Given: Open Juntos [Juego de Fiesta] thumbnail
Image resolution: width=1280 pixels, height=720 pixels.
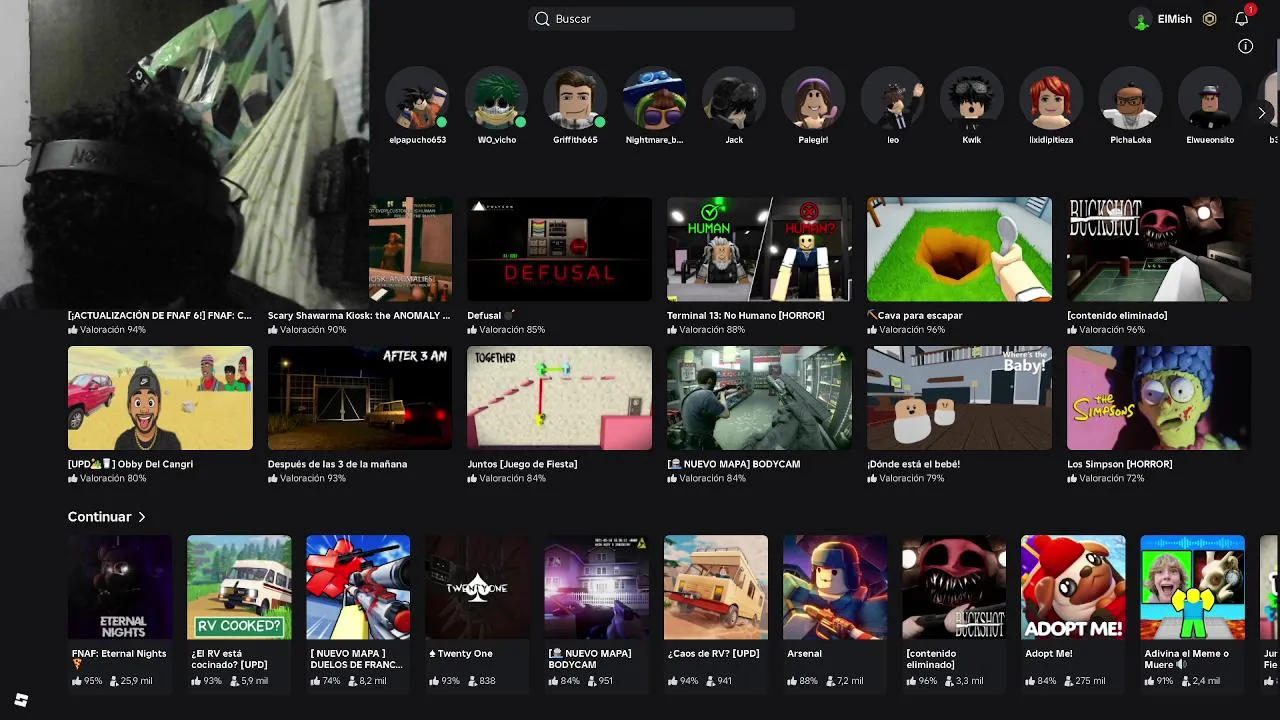Looking at the screenshot, I should point(559,398).
